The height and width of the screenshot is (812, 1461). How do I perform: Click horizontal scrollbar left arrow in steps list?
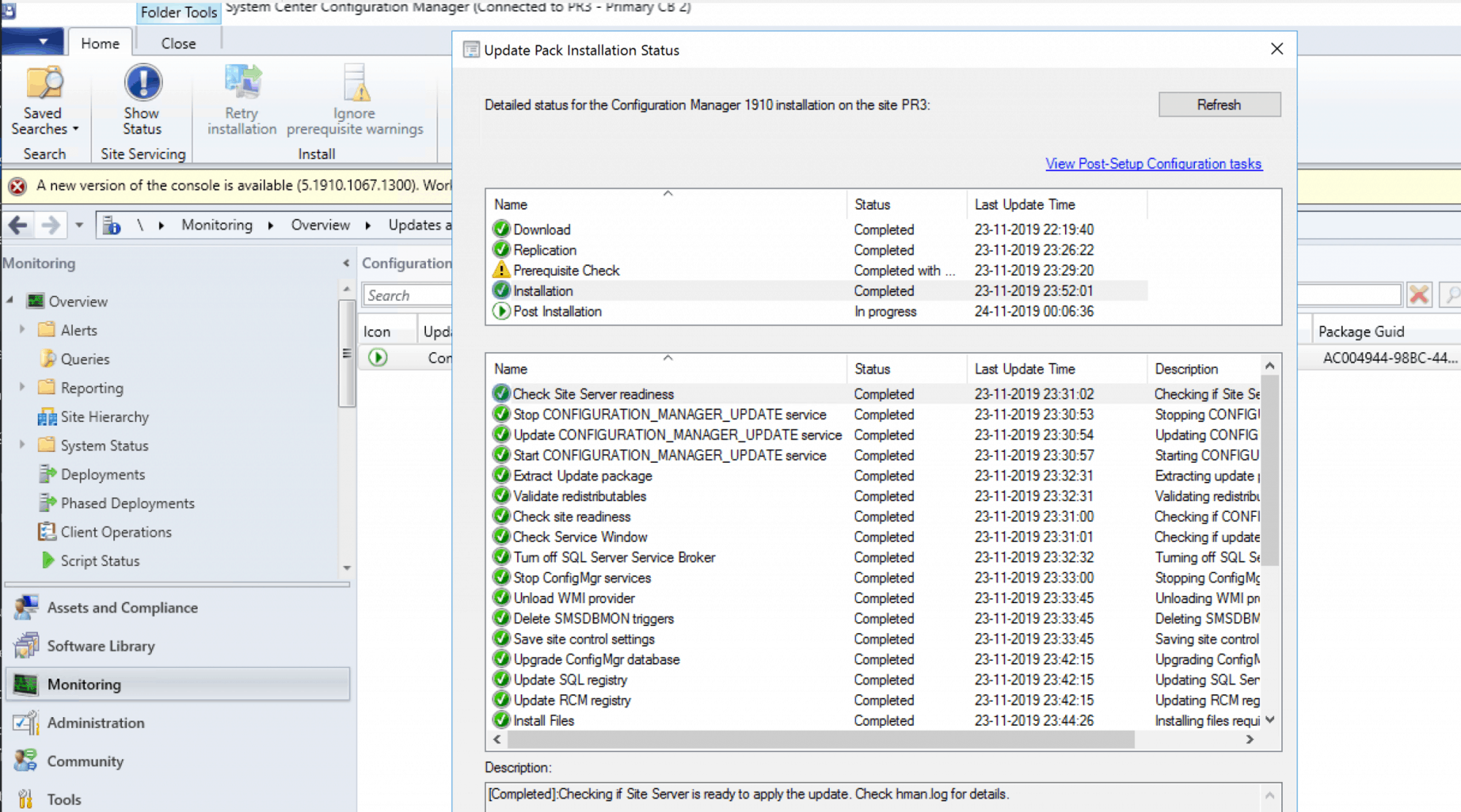pos(497,740)
